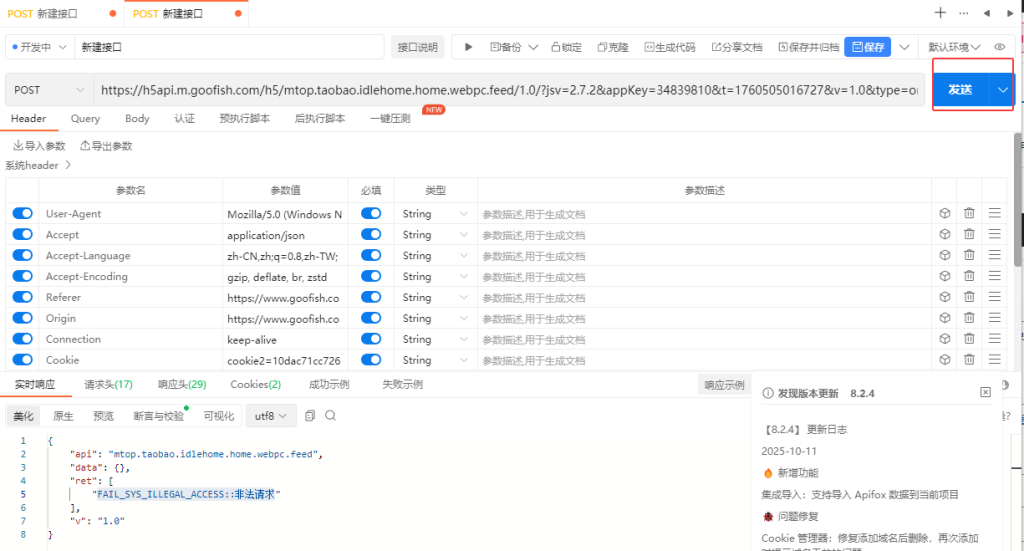Open the POST method dropdown
1024x551 pixels.
(49, 90)
